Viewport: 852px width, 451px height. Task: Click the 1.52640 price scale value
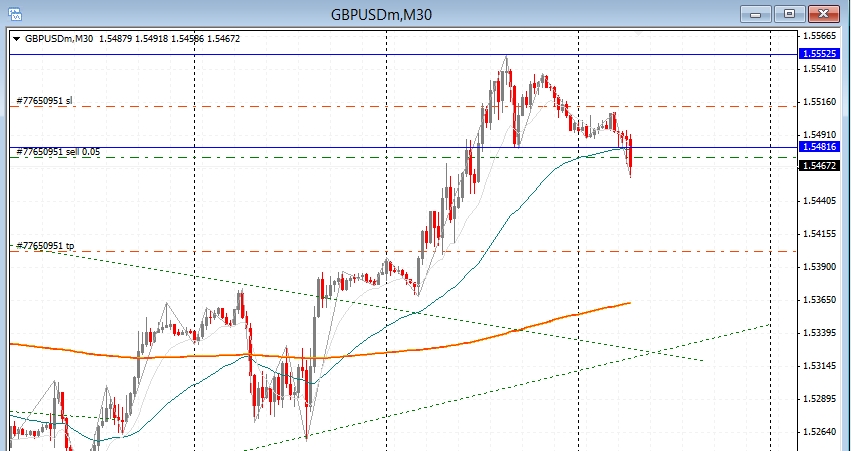point(819,431)
